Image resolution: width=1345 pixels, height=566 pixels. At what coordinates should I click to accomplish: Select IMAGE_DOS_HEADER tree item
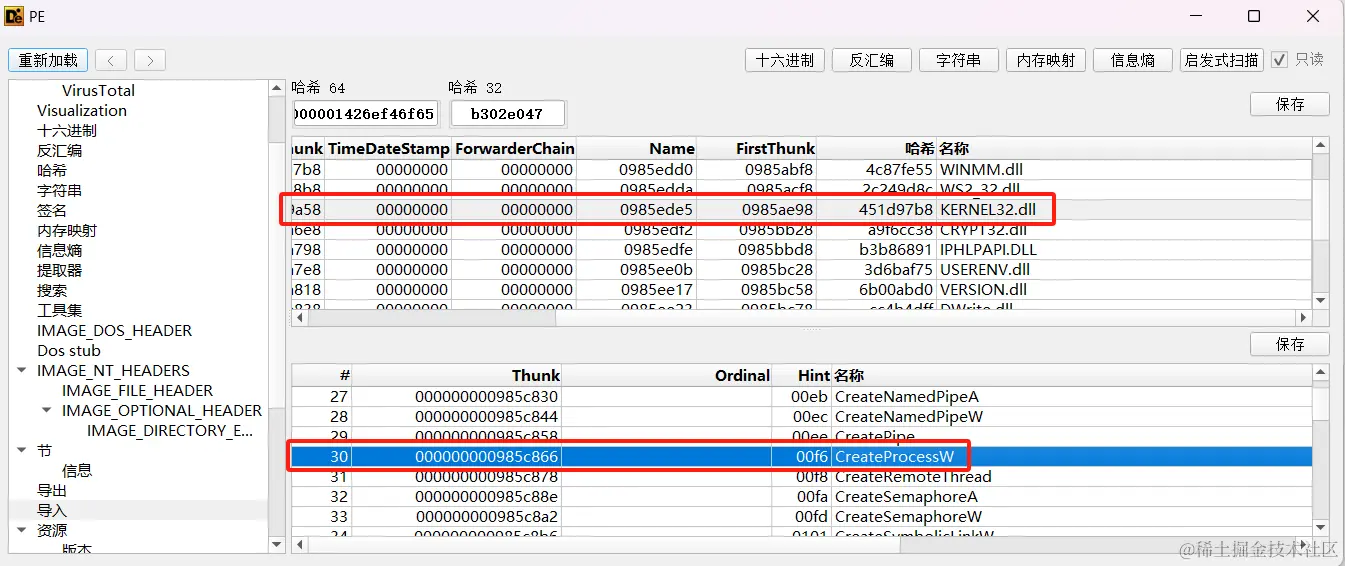point(114,330)
